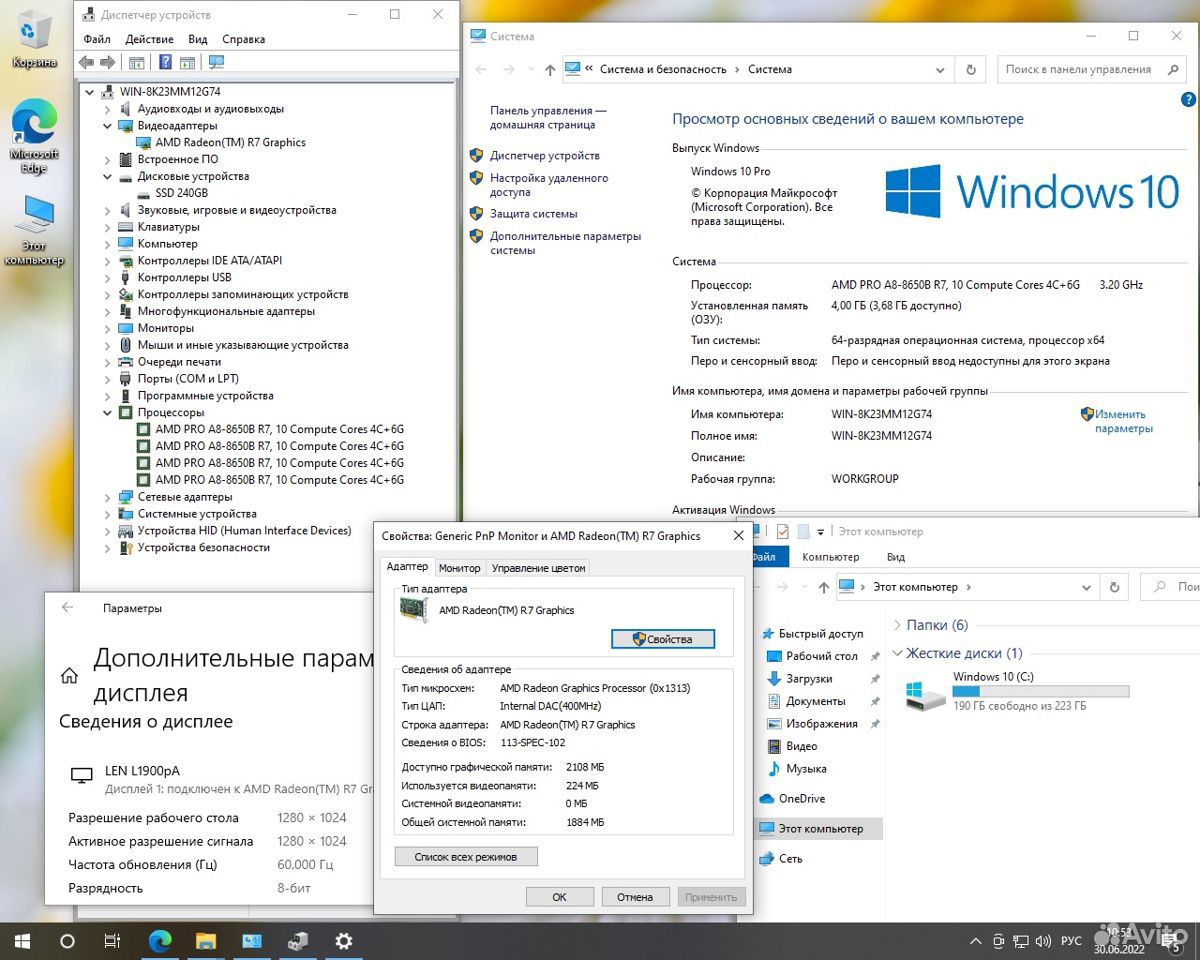
Task: Open the Справка menu in Device Manager
Action: click(x=243, y=39)
